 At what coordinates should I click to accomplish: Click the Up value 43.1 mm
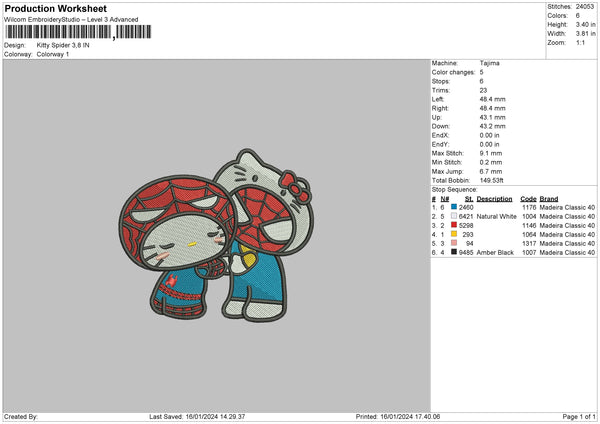click(x=492, y=117)
